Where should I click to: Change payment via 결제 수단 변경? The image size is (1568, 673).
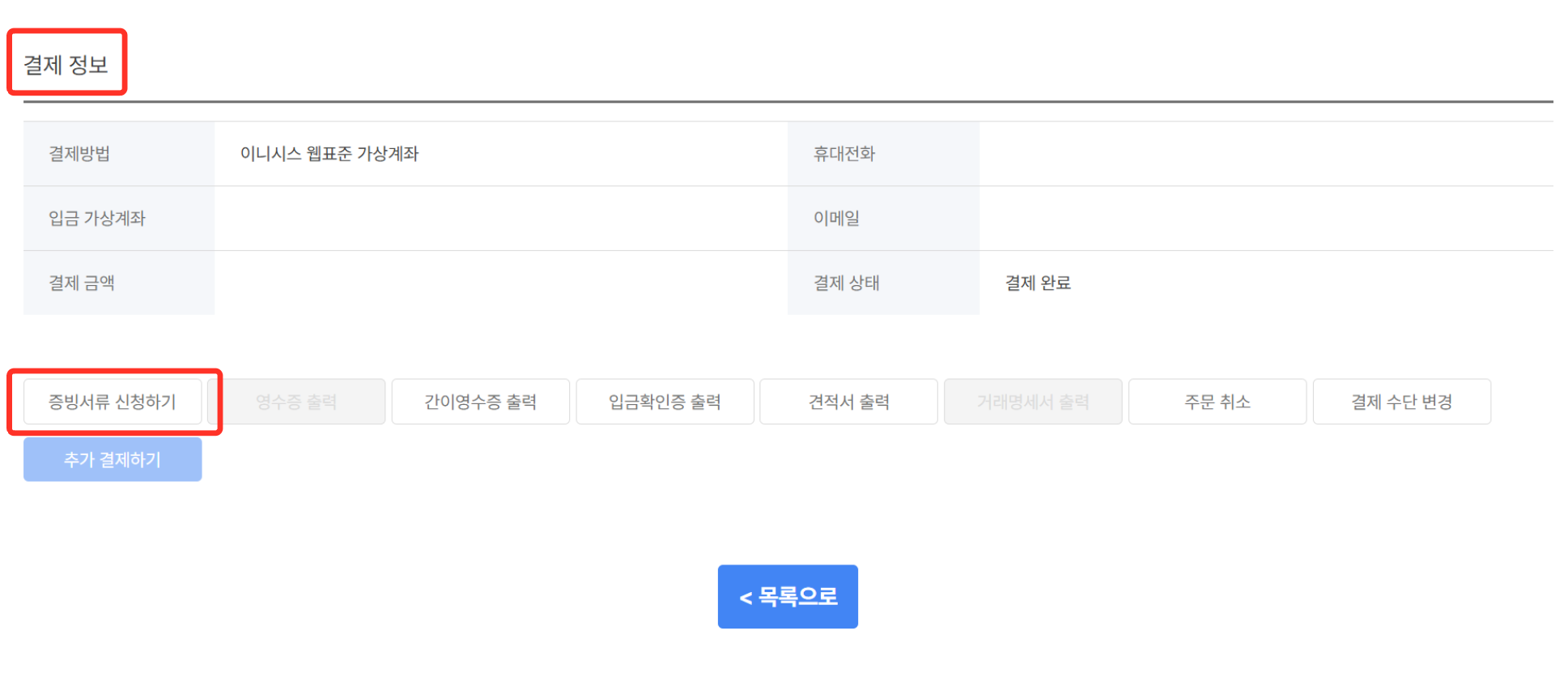1401,402
